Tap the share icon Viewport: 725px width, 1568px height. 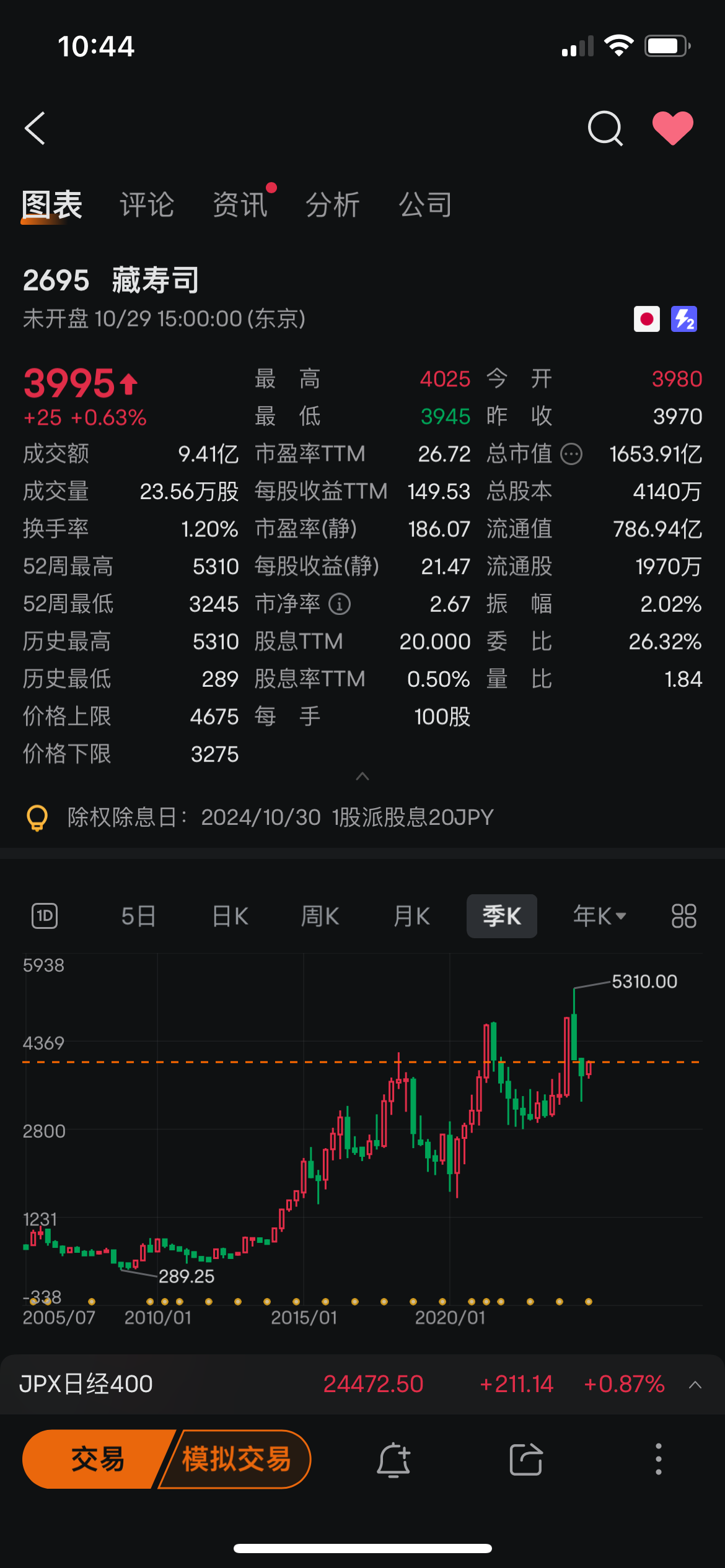tap(526, 1460)
